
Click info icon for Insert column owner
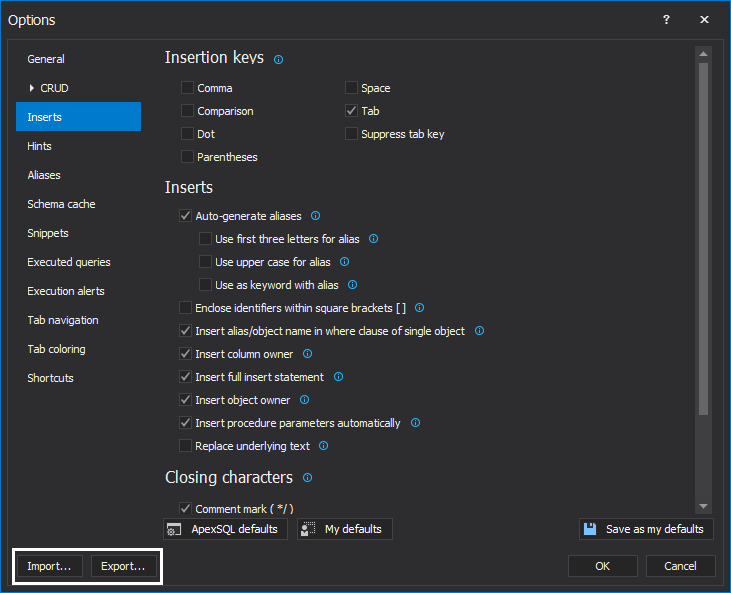click(x=307, y=354)
